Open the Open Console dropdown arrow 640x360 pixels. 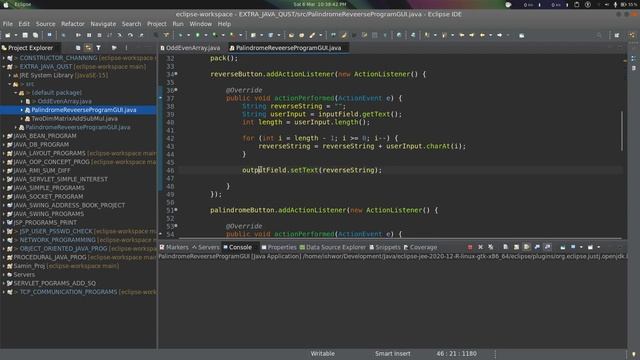(599, 247)
